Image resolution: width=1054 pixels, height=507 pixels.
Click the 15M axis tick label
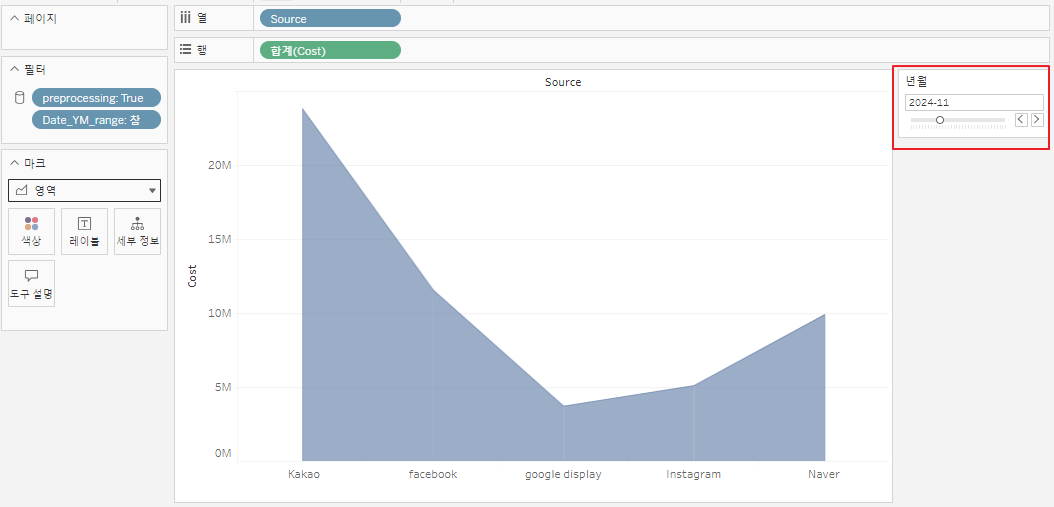(x=220, y=239)
